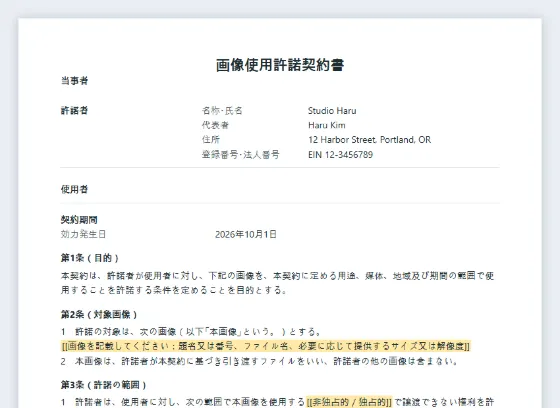The image size is (560, 408).
Task: Click the 契約期間 heading
Action: 79,220
